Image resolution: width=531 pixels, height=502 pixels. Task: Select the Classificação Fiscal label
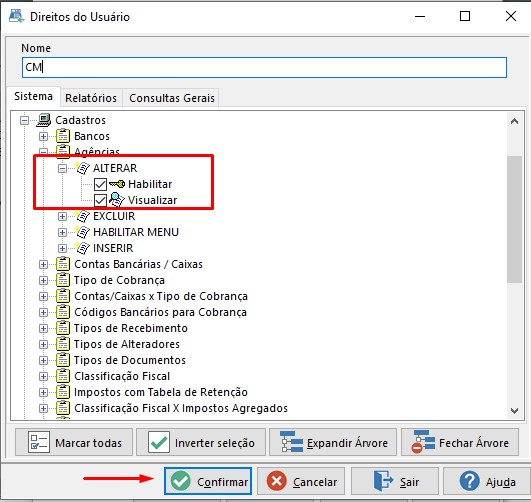(x=122, y=376)
